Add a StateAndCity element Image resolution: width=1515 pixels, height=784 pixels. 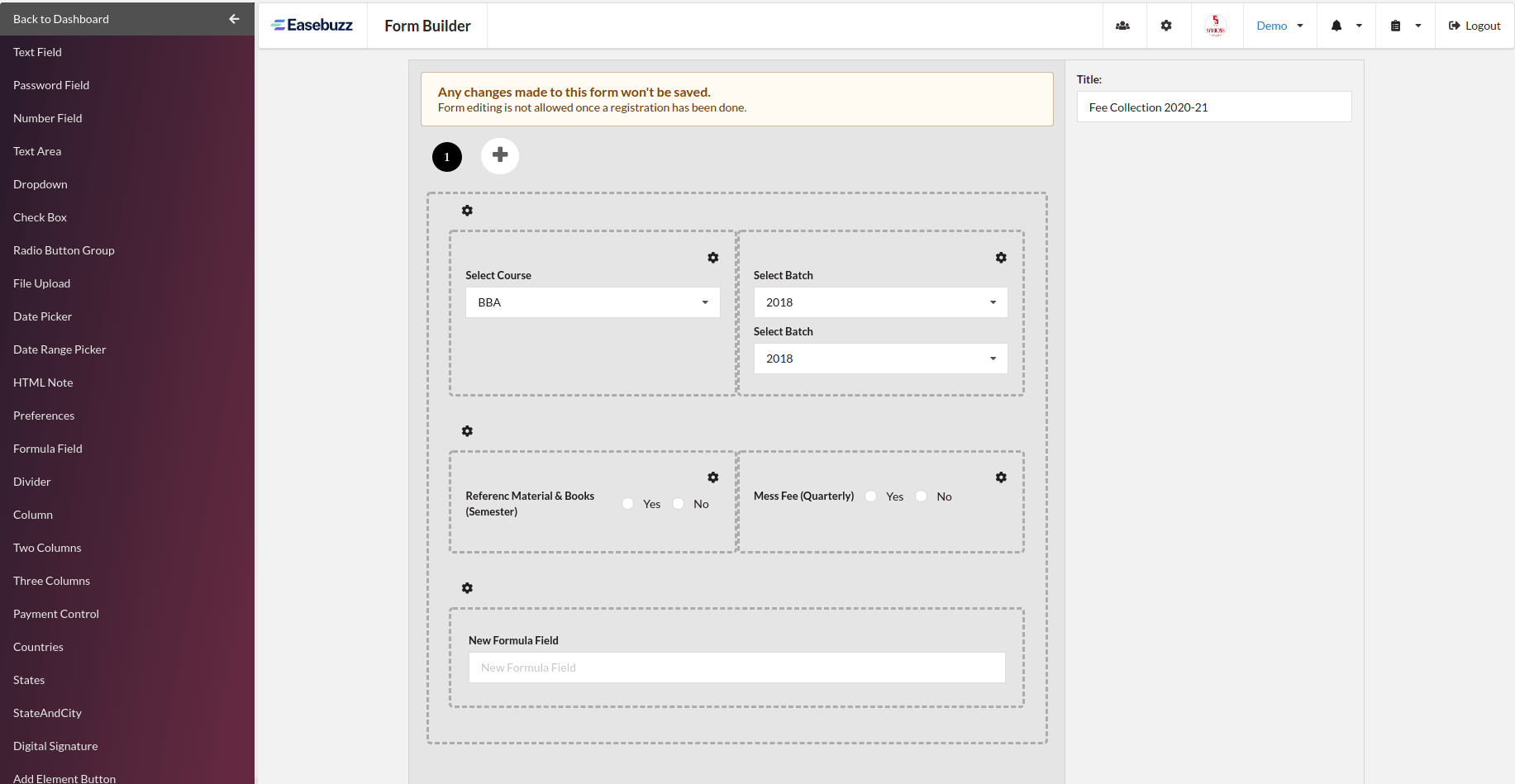pyautogui.click(x=127, y=713)
